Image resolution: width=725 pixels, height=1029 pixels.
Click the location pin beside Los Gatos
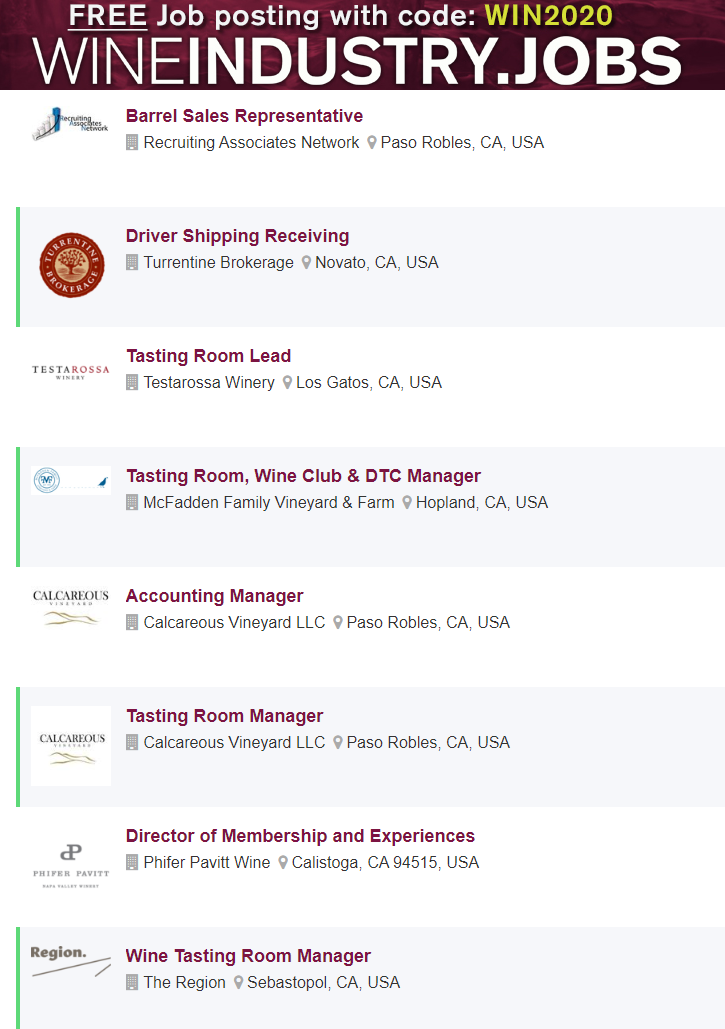pos(287,383)
